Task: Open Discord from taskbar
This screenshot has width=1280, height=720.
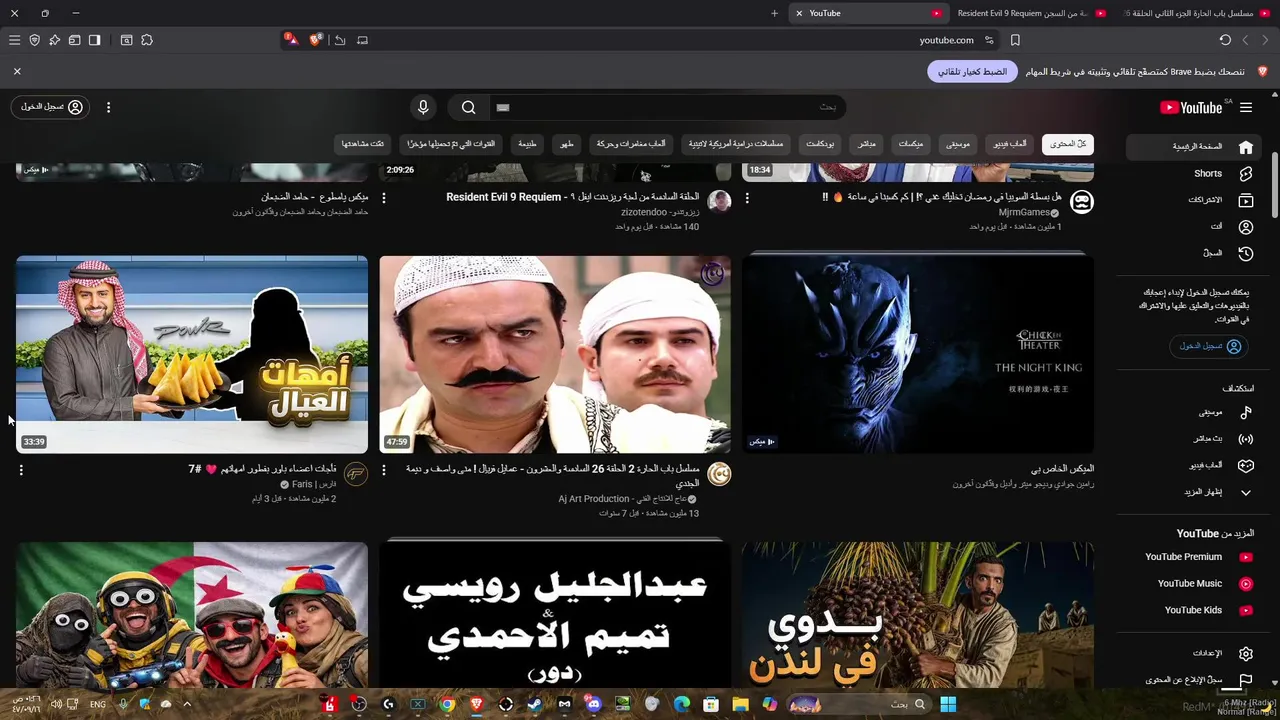Action: click(x=594, y=704)
